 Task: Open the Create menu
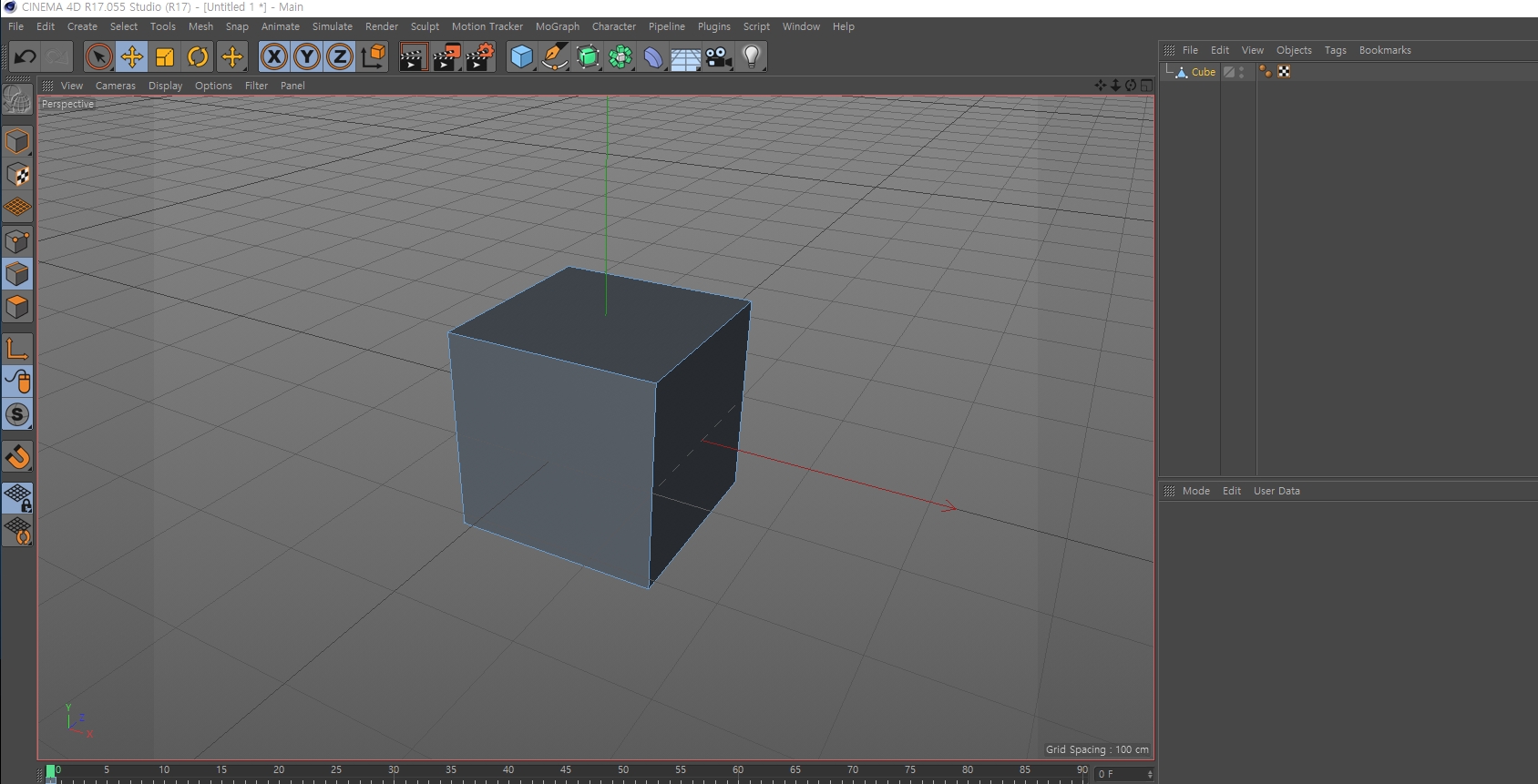(x=82, y=26)
